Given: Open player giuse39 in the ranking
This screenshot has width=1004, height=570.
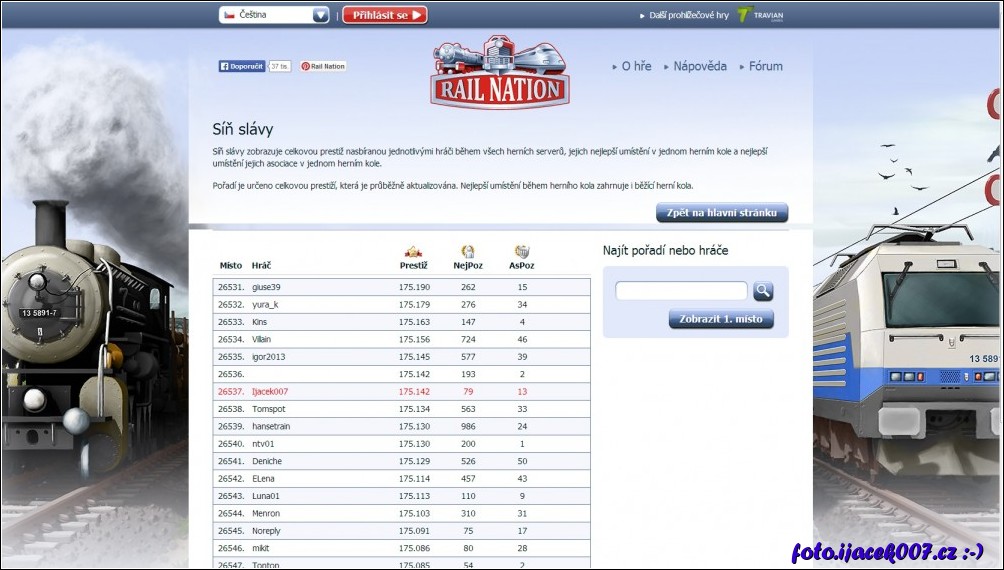Looking at the screenshot, I should click(x=266, y=287).
